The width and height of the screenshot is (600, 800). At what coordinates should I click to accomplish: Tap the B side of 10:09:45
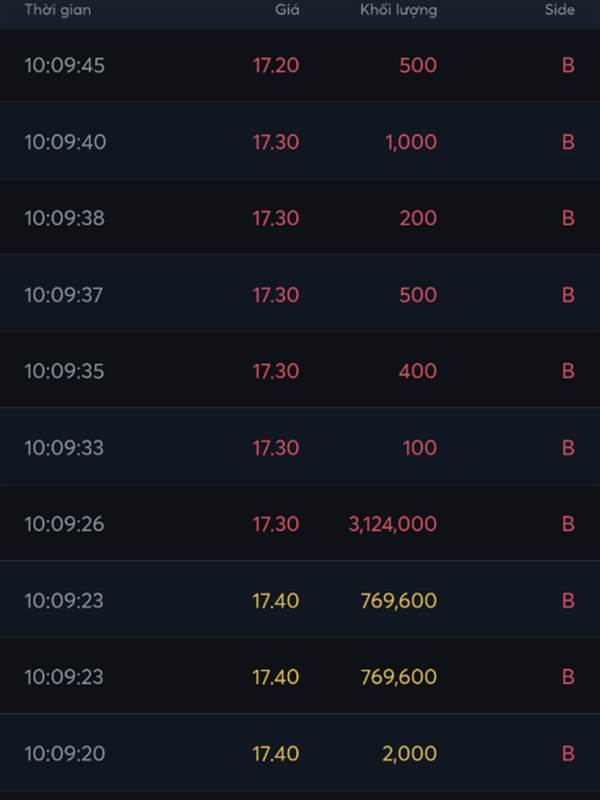pyautogui.click(x=568, y=65)
